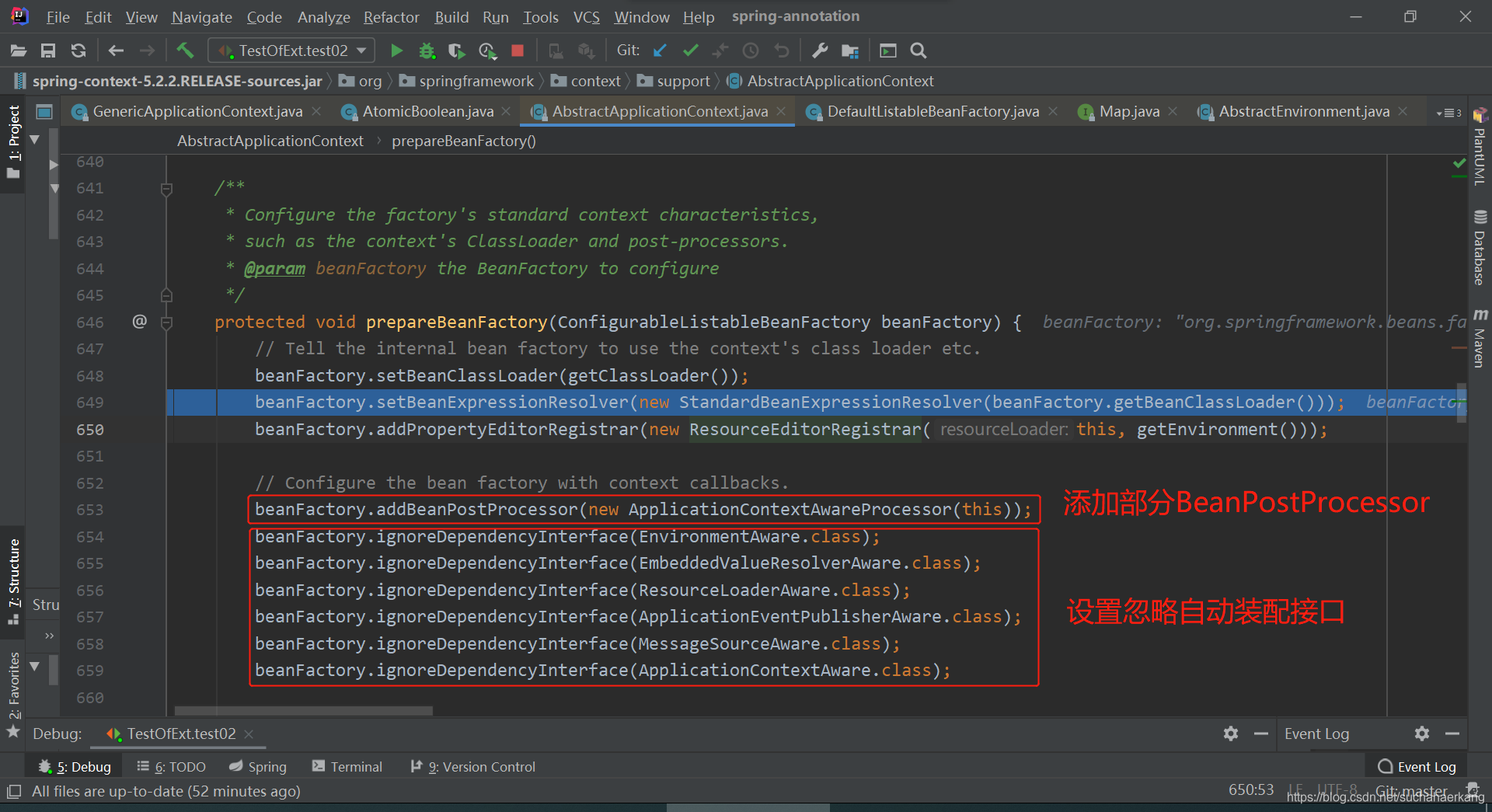Toggle the Database side panel

(x=1480, y=247)
